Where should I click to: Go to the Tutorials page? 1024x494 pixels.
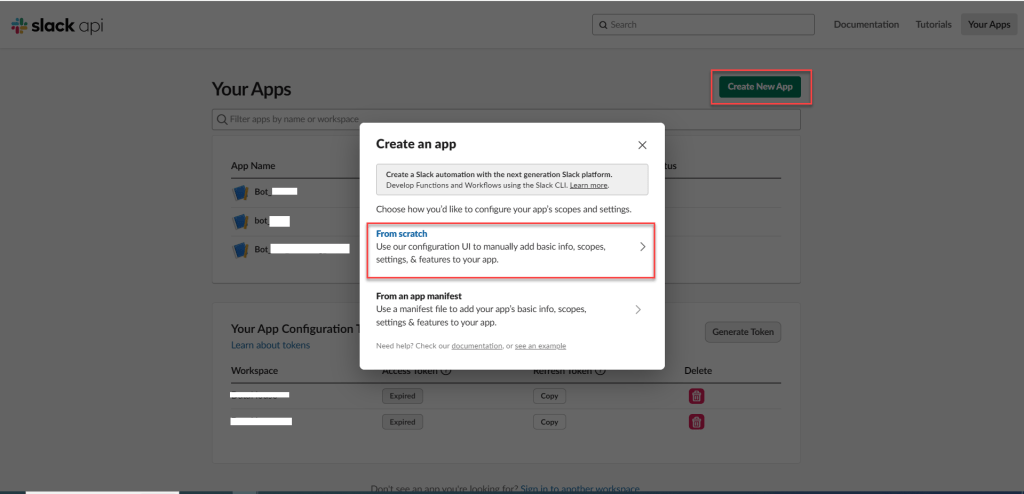(933, 25)
